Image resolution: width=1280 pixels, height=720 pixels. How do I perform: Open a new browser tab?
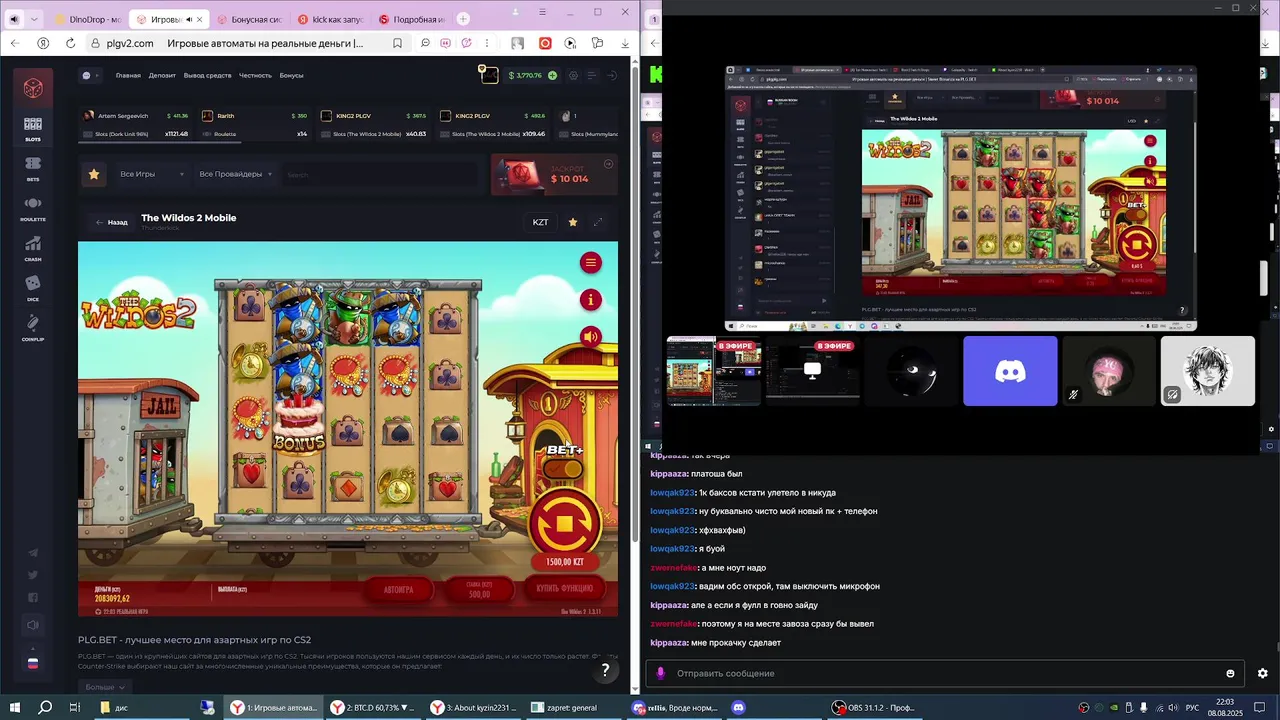tap(463, 19)
